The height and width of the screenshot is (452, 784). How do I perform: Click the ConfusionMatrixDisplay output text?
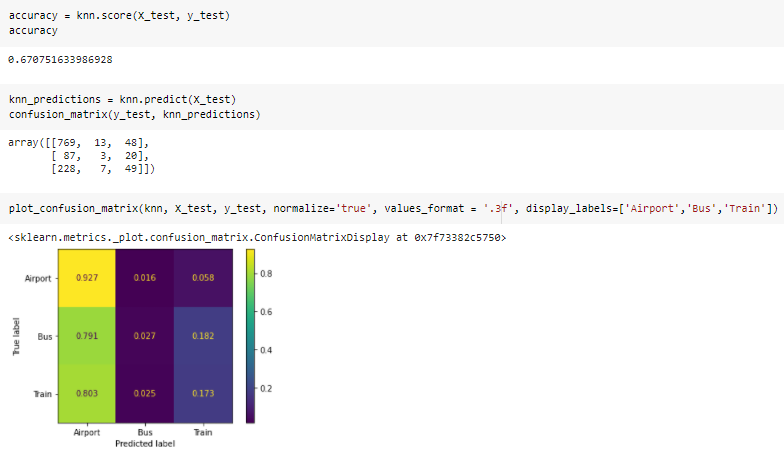click(x=257, y=238)
